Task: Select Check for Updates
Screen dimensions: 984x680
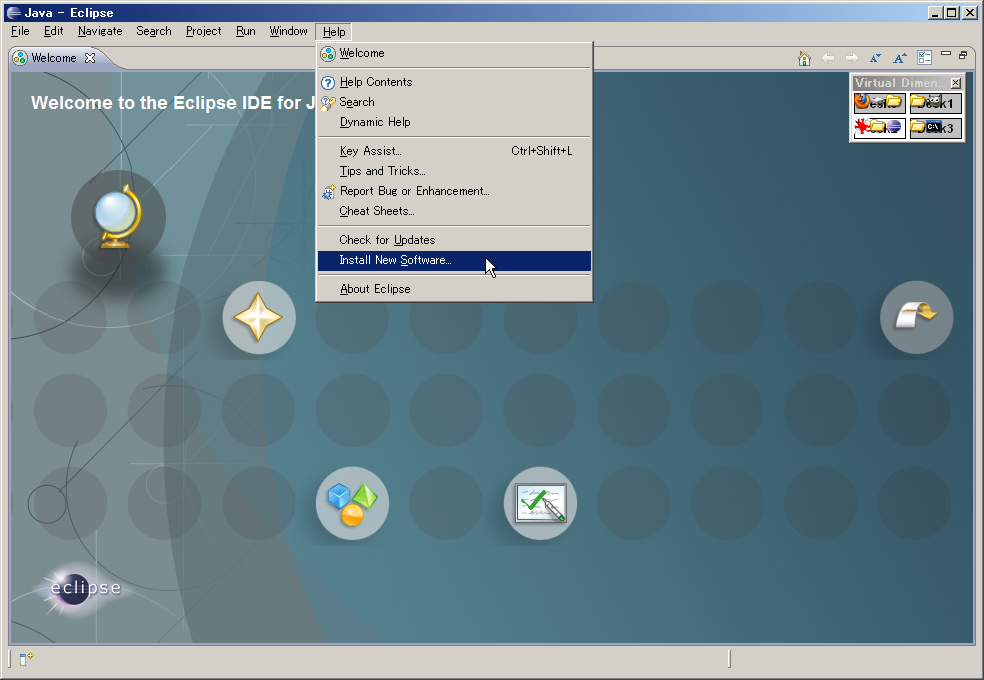Action: pos(454,240)
